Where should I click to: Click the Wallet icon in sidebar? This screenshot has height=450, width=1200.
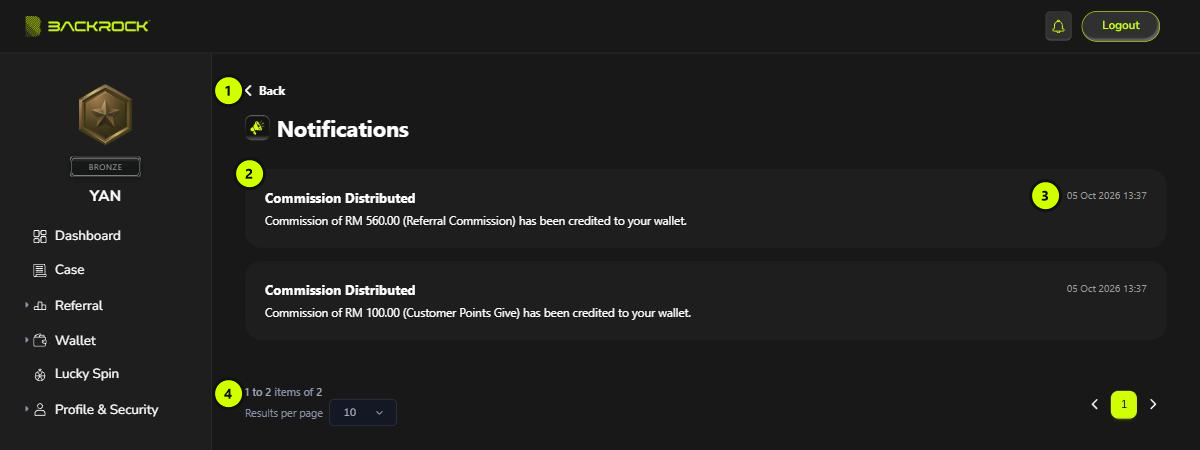click(x=40, y=340)
